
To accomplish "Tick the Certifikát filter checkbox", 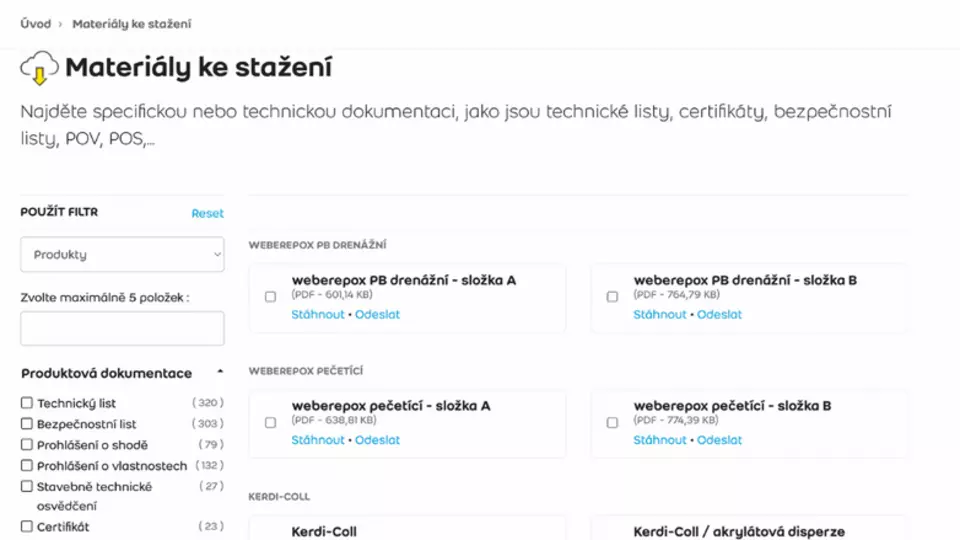I will pos(26,526).
